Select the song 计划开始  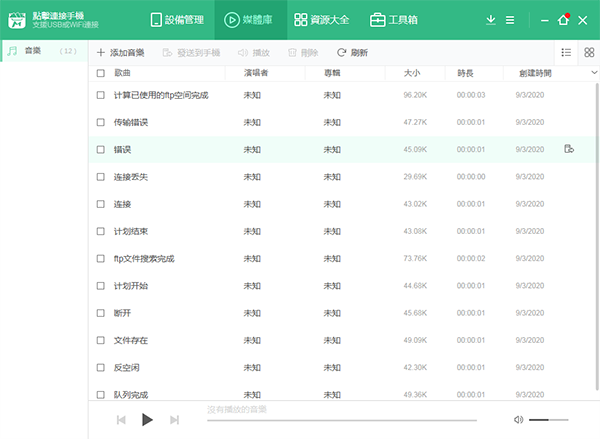(x=131, y=286)
